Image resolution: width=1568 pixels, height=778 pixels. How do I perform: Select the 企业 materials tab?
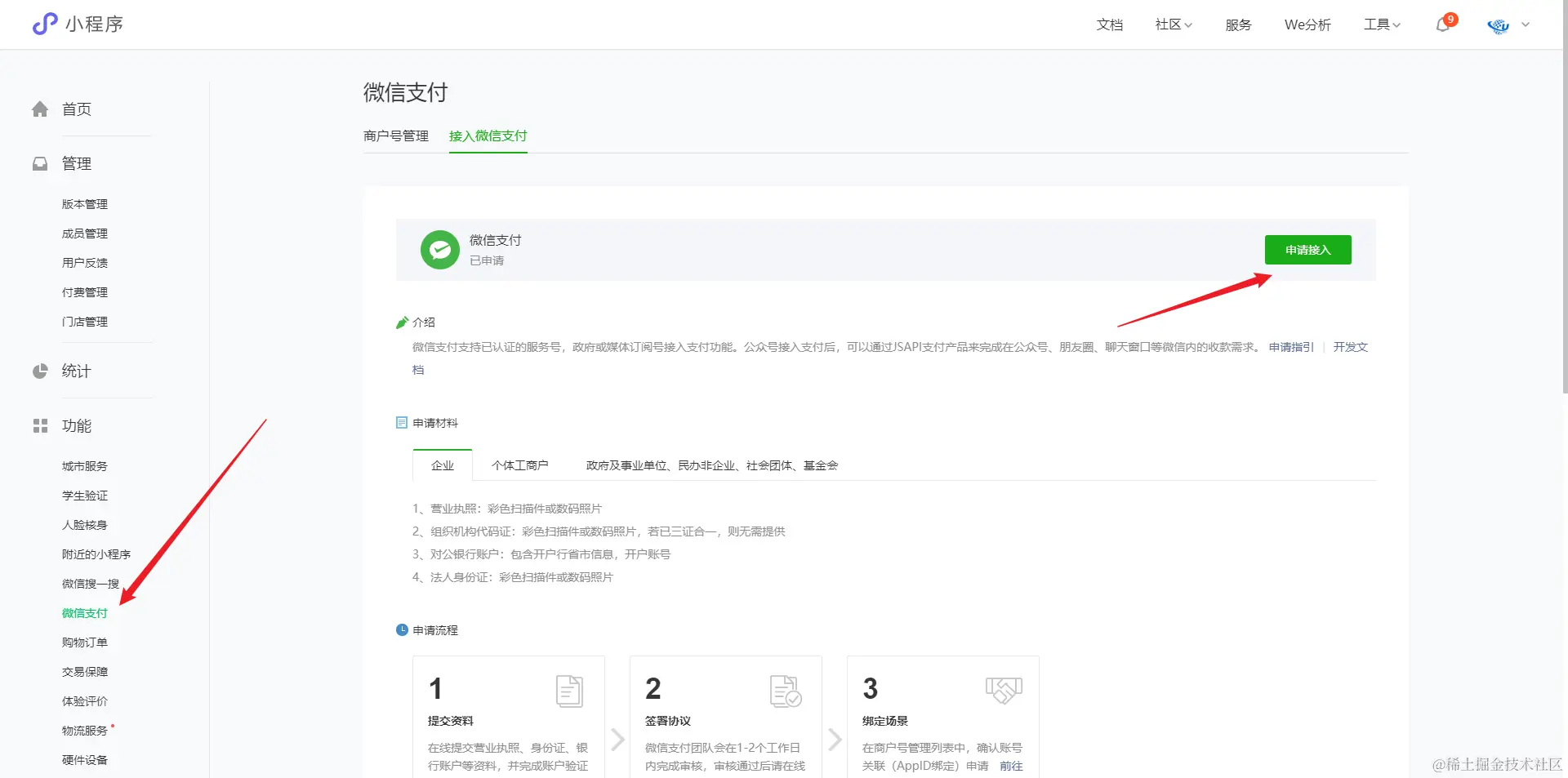click(443, 465)
